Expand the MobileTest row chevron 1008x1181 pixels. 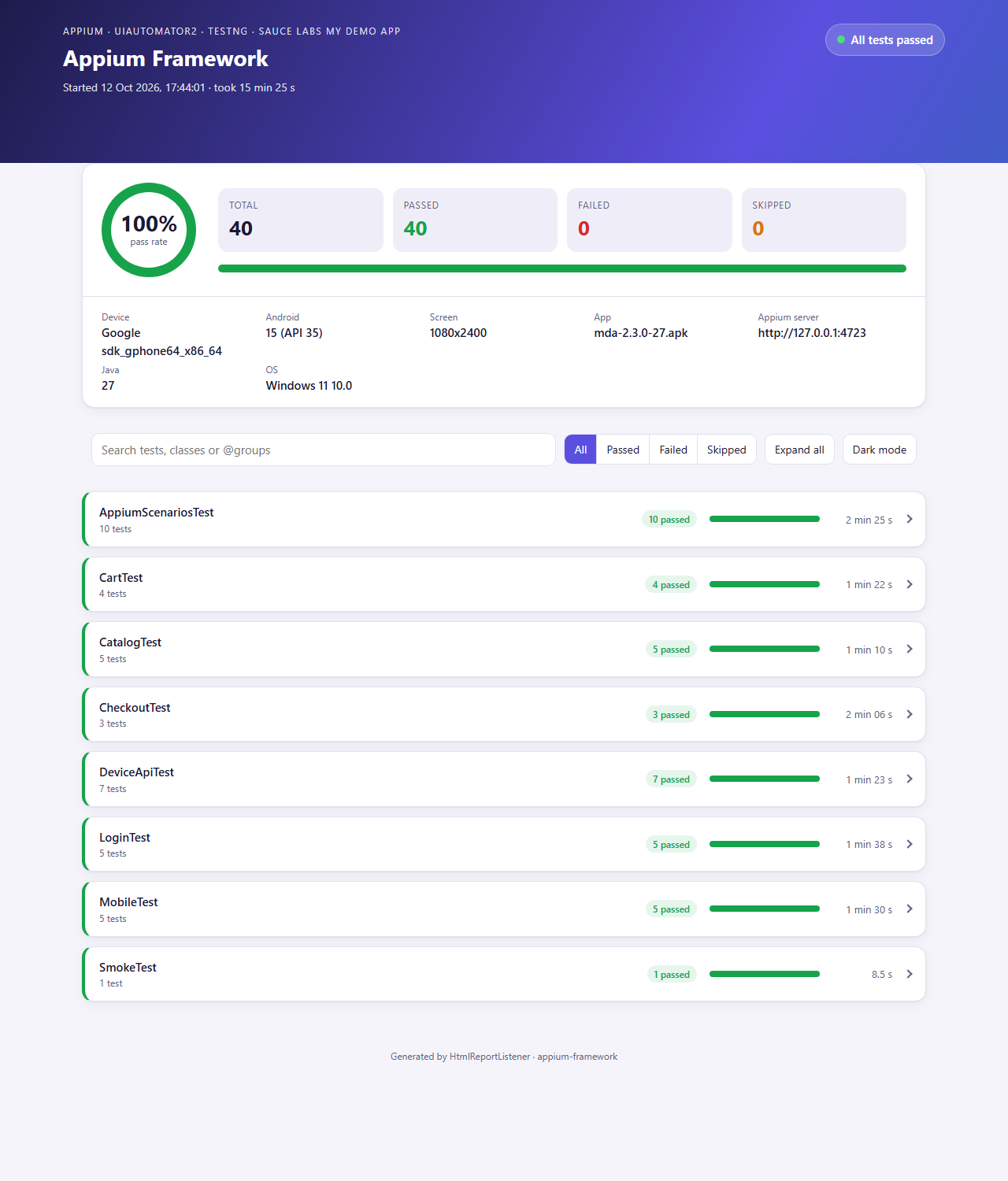910,909
